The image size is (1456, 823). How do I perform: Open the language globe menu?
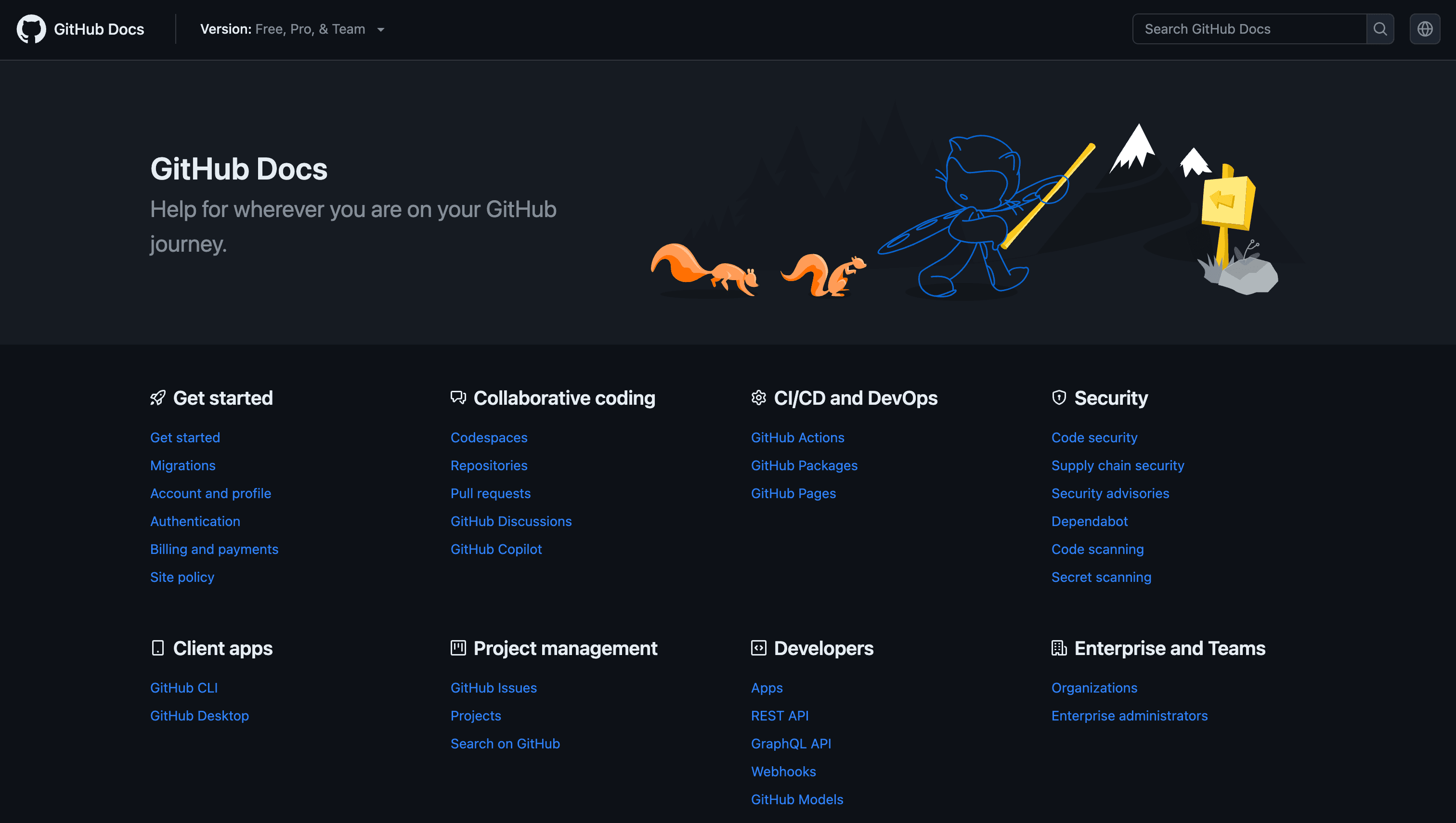(x=1424, y=29)
